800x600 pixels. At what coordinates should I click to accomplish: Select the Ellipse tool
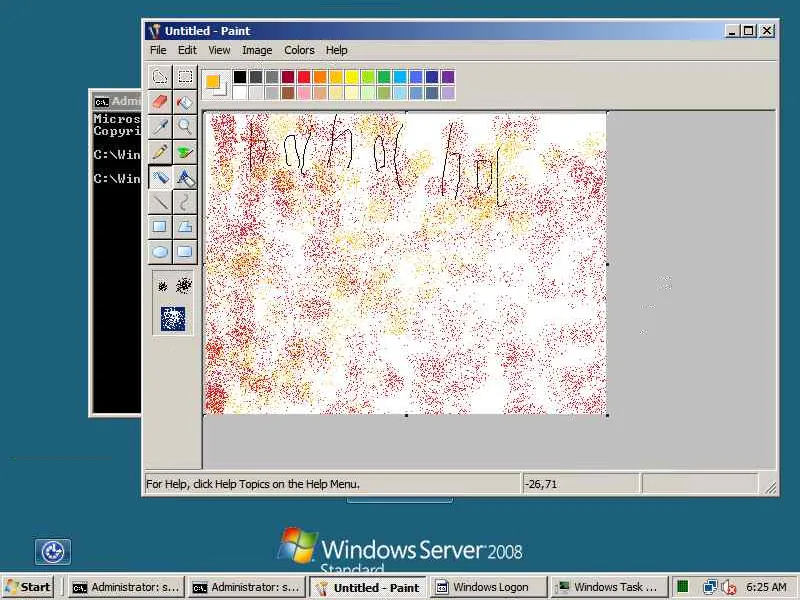pyautogui.click(x=160, y=252)
